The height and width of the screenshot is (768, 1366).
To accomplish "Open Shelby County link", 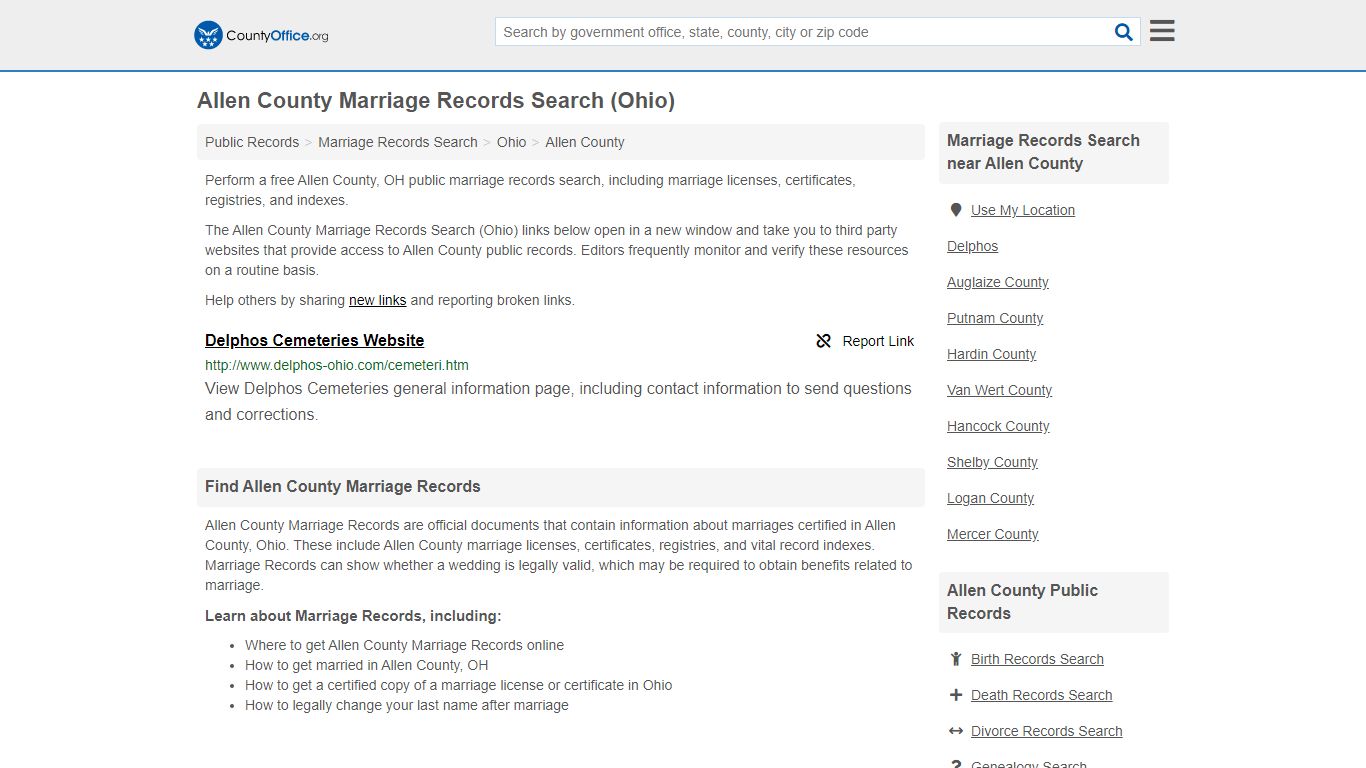I will click(992, 462).
